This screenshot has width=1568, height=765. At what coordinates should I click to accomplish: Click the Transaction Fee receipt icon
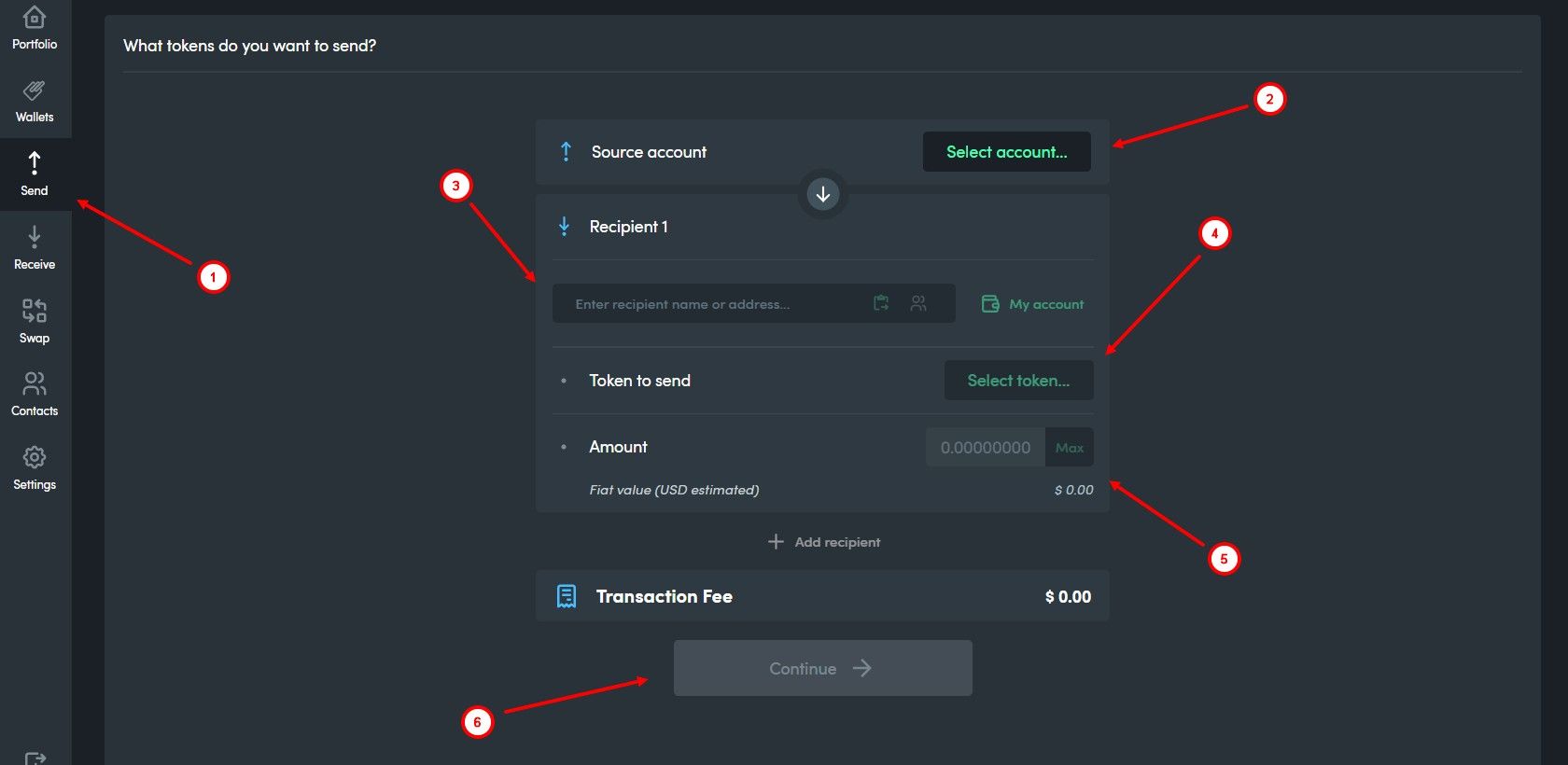pyautogui.click(x=567, y=596)
